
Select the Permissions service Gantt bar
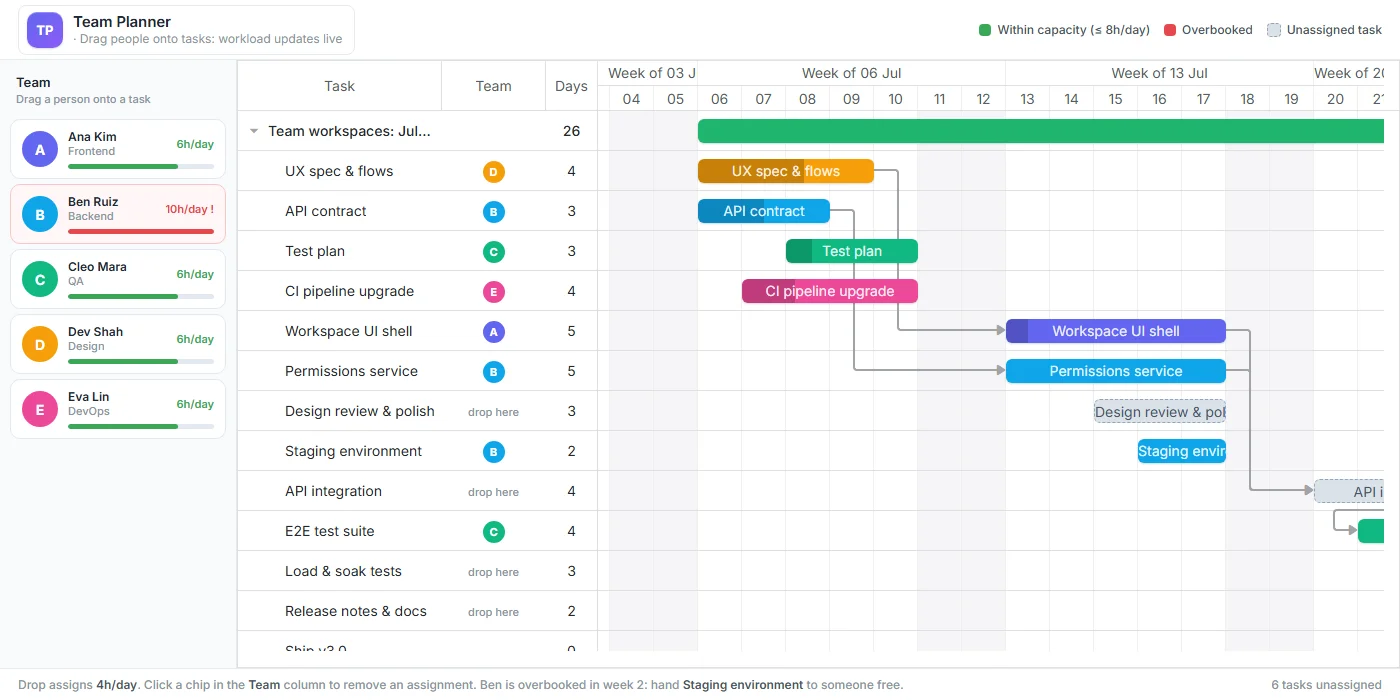coord(1116,371)
